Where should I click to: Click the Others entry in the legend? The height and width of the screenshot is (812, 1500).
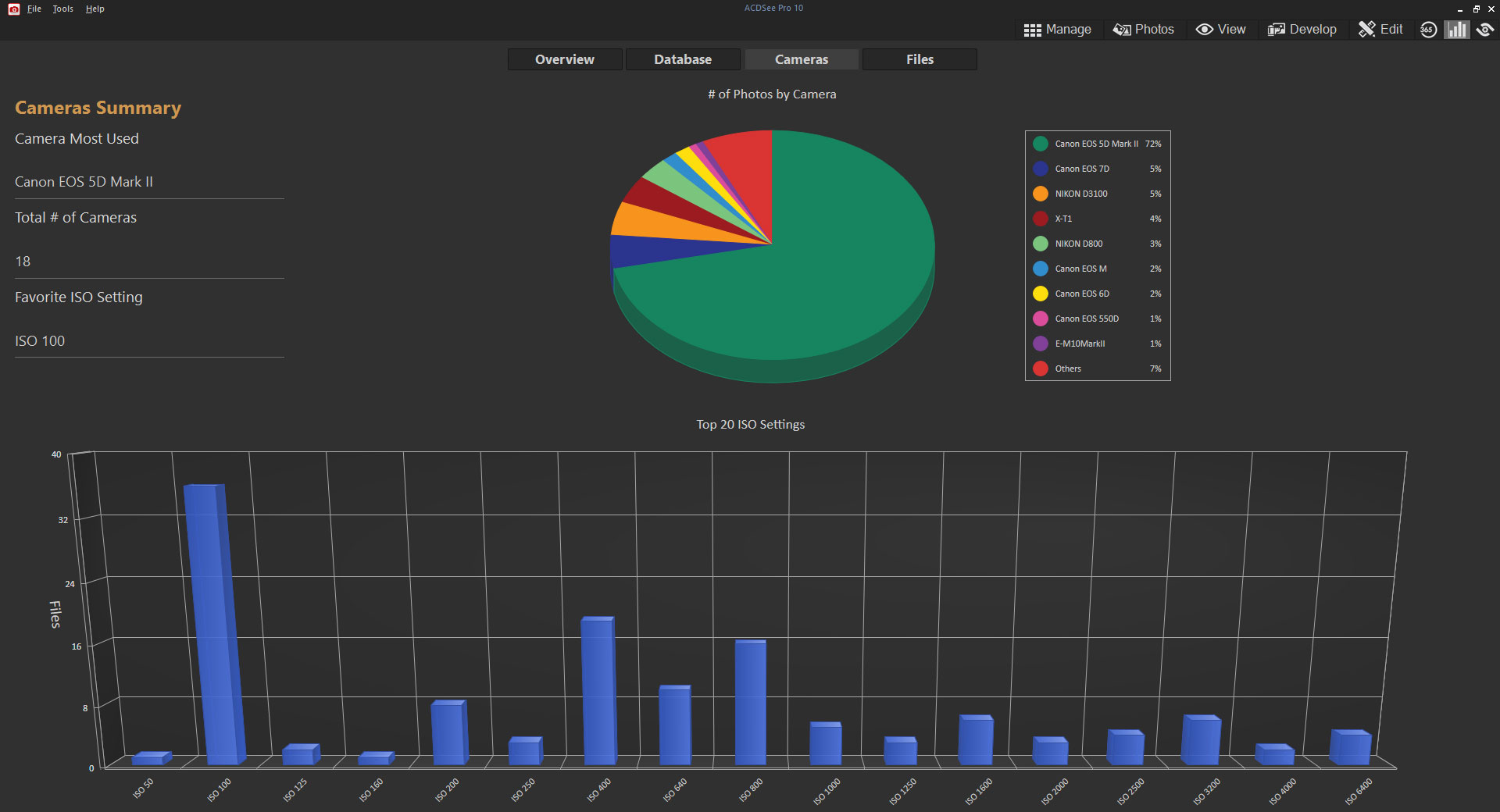[x=1068, y=369]
